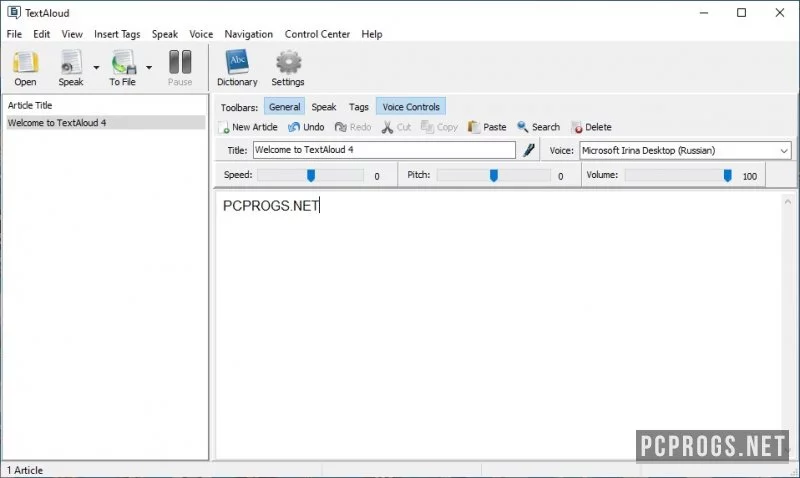Click the Speed slider handle
800x478 pixels.
(x=311, y=175)
